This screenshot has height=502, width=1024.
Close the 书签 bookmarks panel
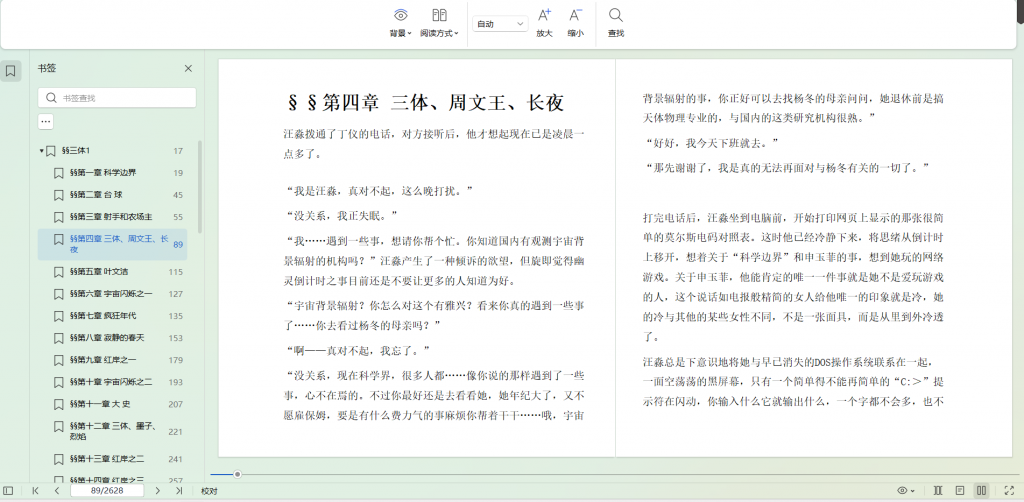point(188,69)
